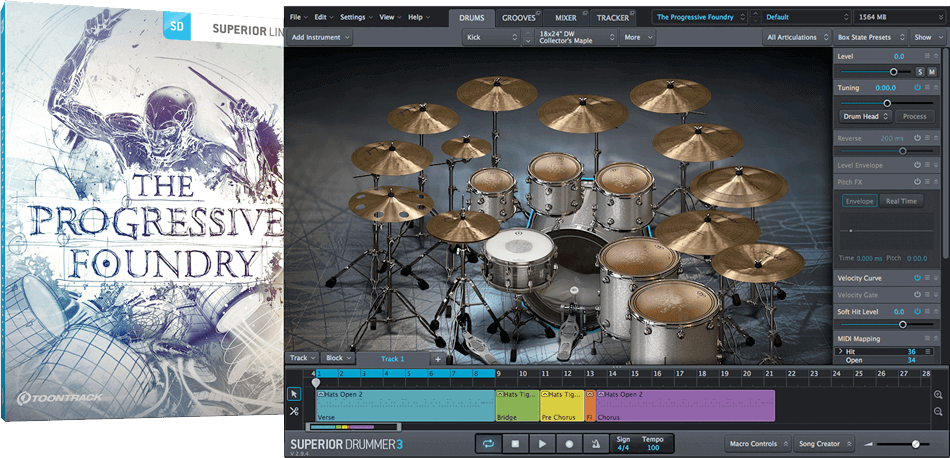Select the arrow pointer tool in the timeline
Viewport: 950px width, 458px height.
point(294,395)
